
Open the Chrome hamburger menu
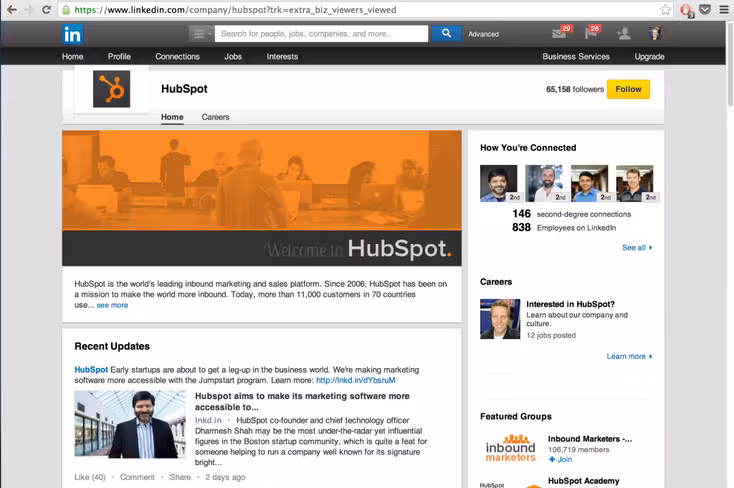pos(724,9)
